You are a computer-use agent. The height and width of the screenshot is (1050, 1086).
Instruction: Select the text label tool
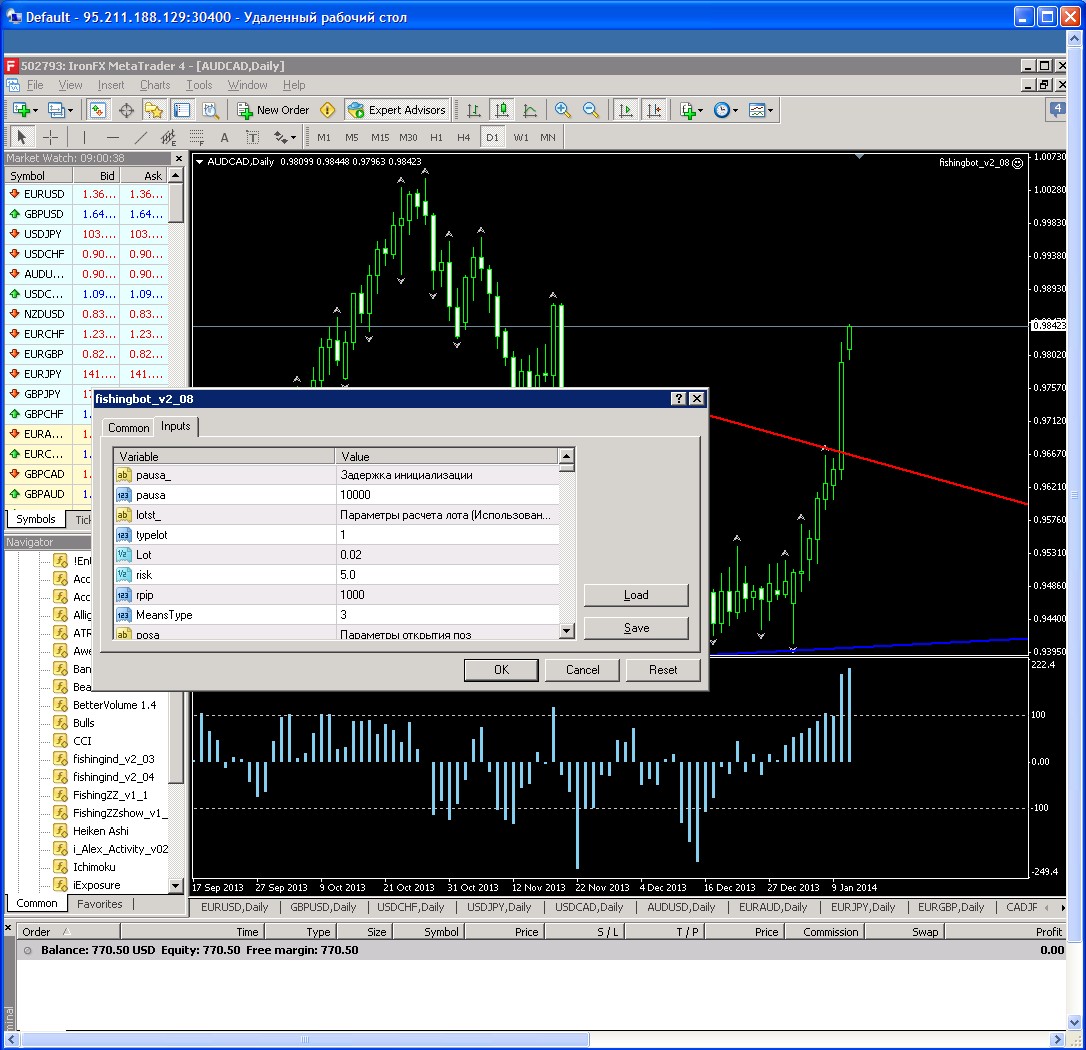pos(252,137)
